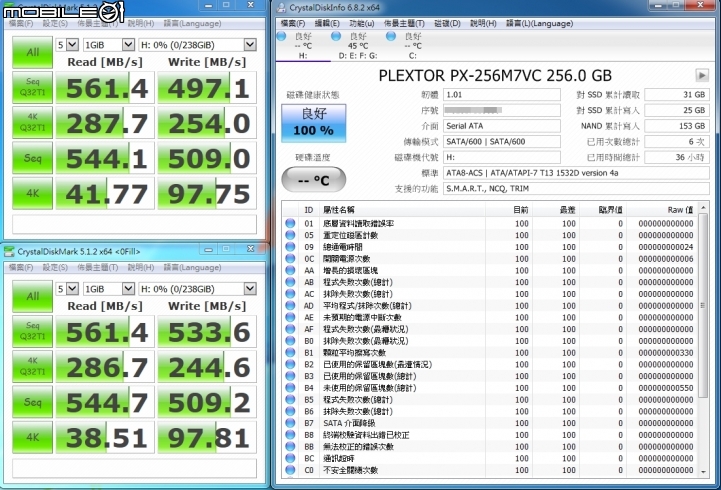Open 語言(Language) menu in top CrystalDiskMark window
The width and height of the screenshot is (721, 490).
pos(192,23)
